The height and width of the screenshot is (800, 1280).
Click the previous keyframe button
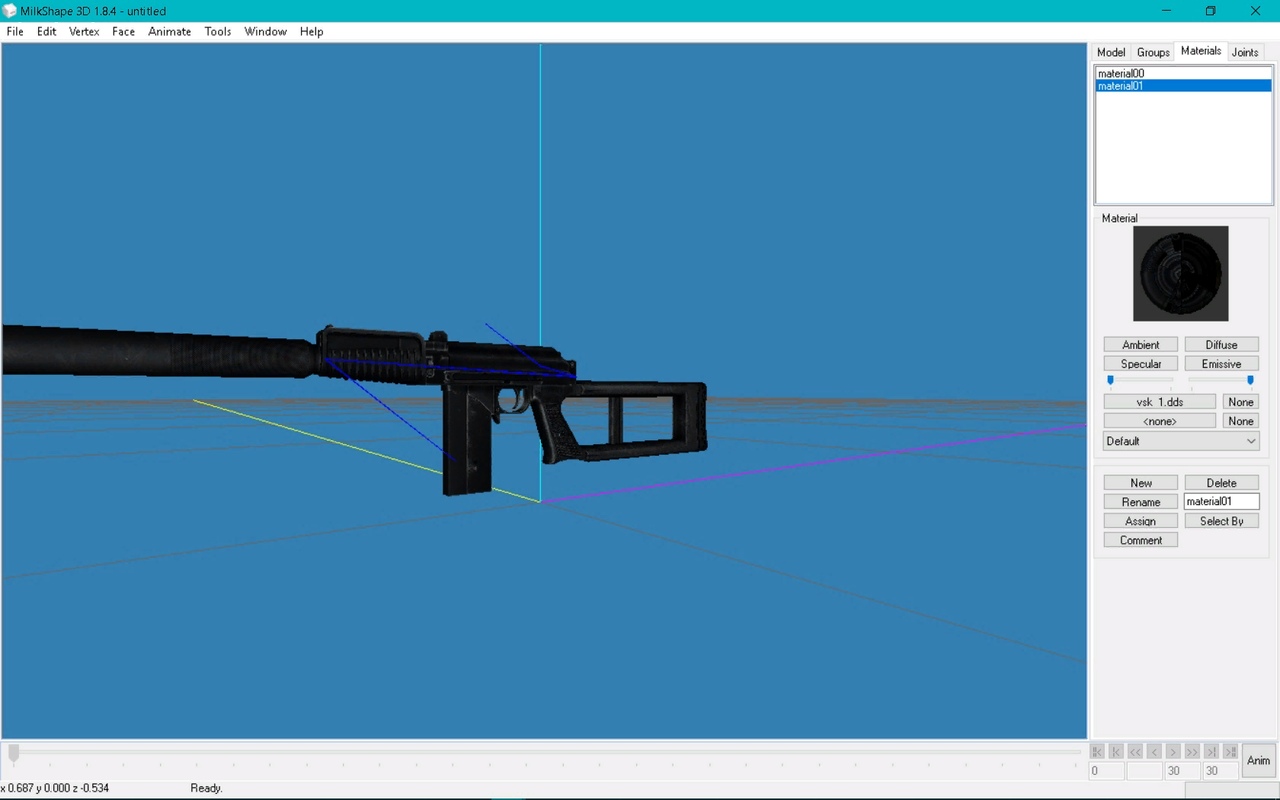click(x=1116, y=751)
